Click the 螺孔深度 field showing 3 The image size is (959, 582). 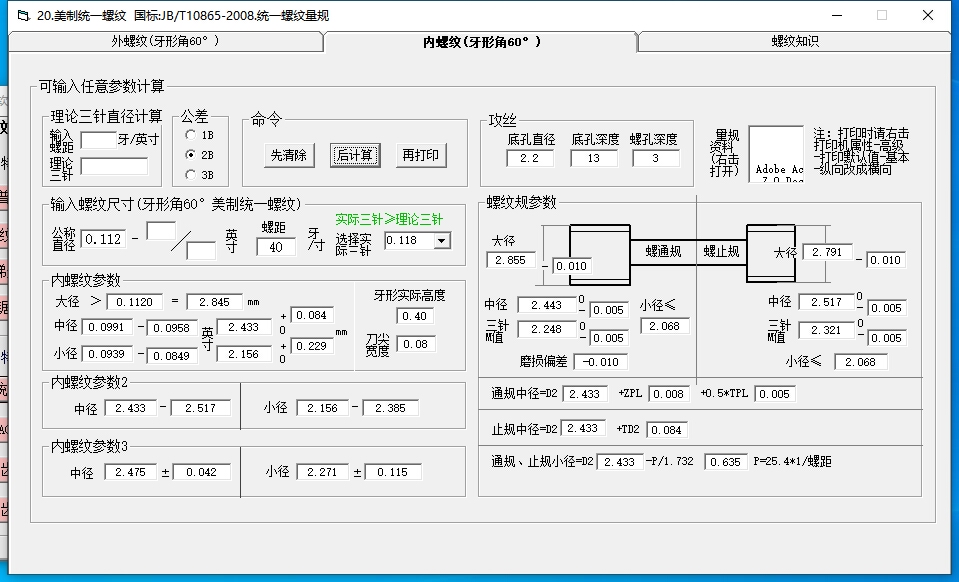(x=654, y=158)
